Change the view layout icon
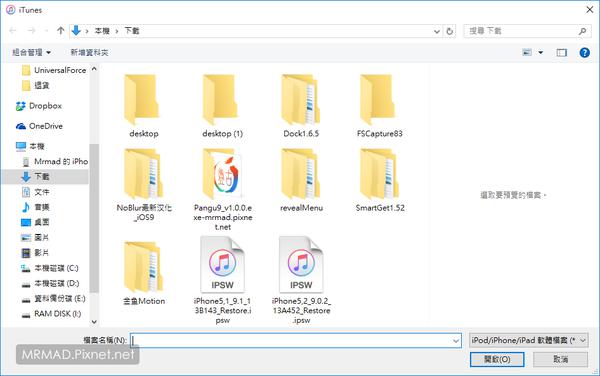Viewport: 600px width, 376px height. [527, 52]
